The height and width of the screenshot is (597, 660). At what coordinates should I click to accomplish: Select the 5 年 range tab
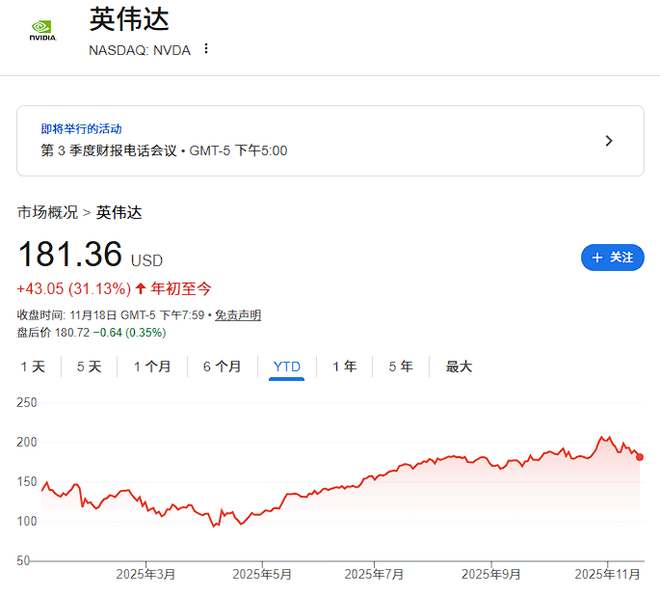coord(400,367)
